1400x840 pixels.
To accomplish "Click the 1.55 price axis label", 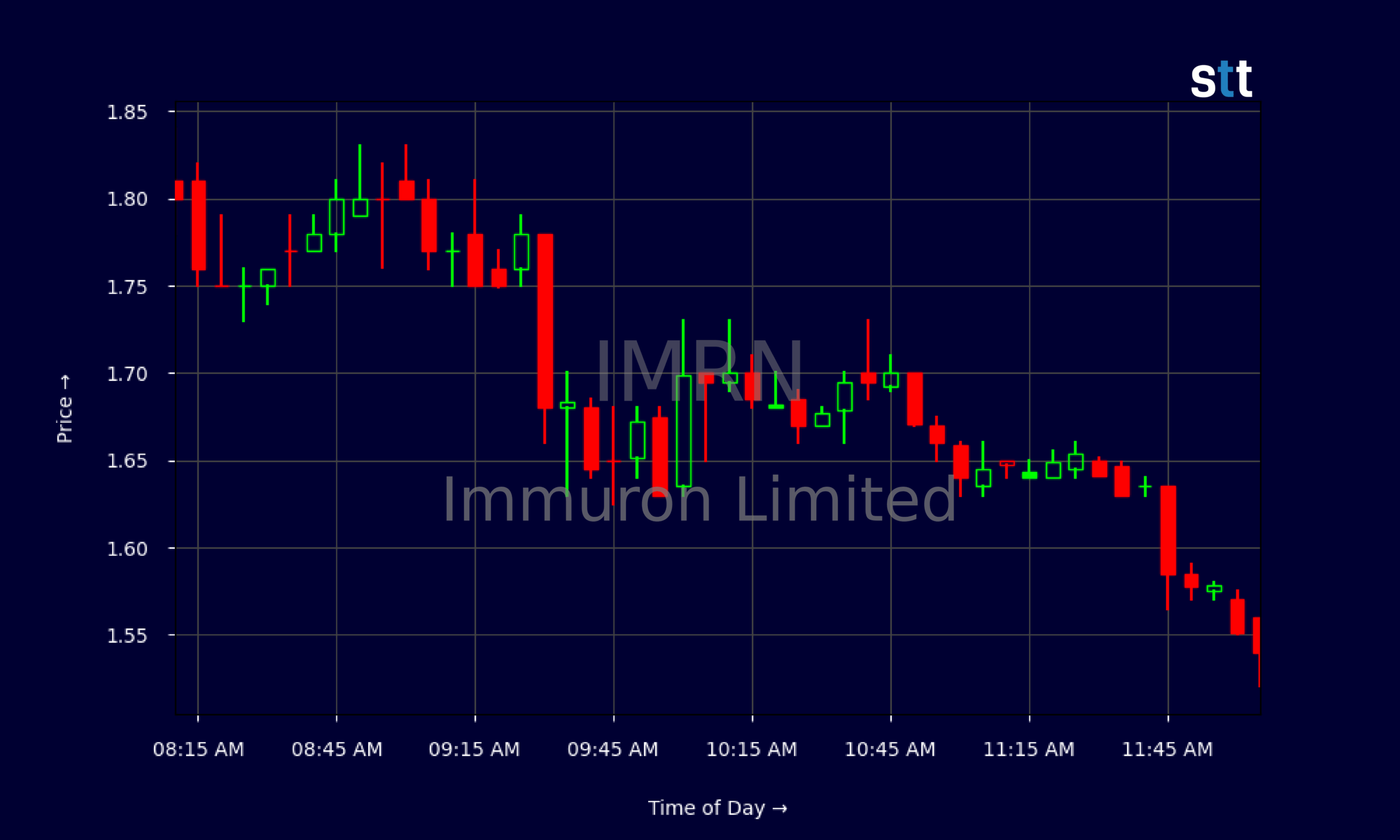I will tap(127, 636).
